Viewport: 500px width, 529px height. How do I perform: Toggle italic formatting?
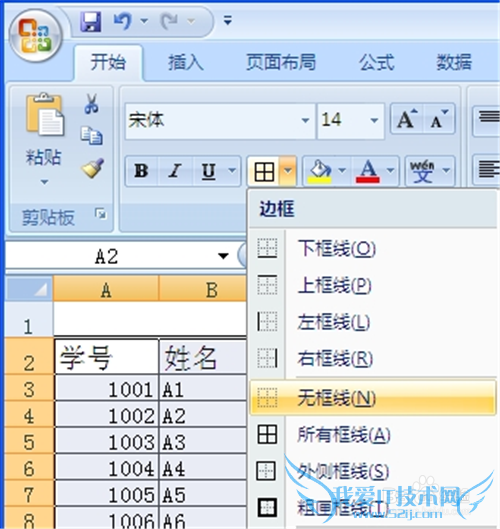[x=175, y=171]
